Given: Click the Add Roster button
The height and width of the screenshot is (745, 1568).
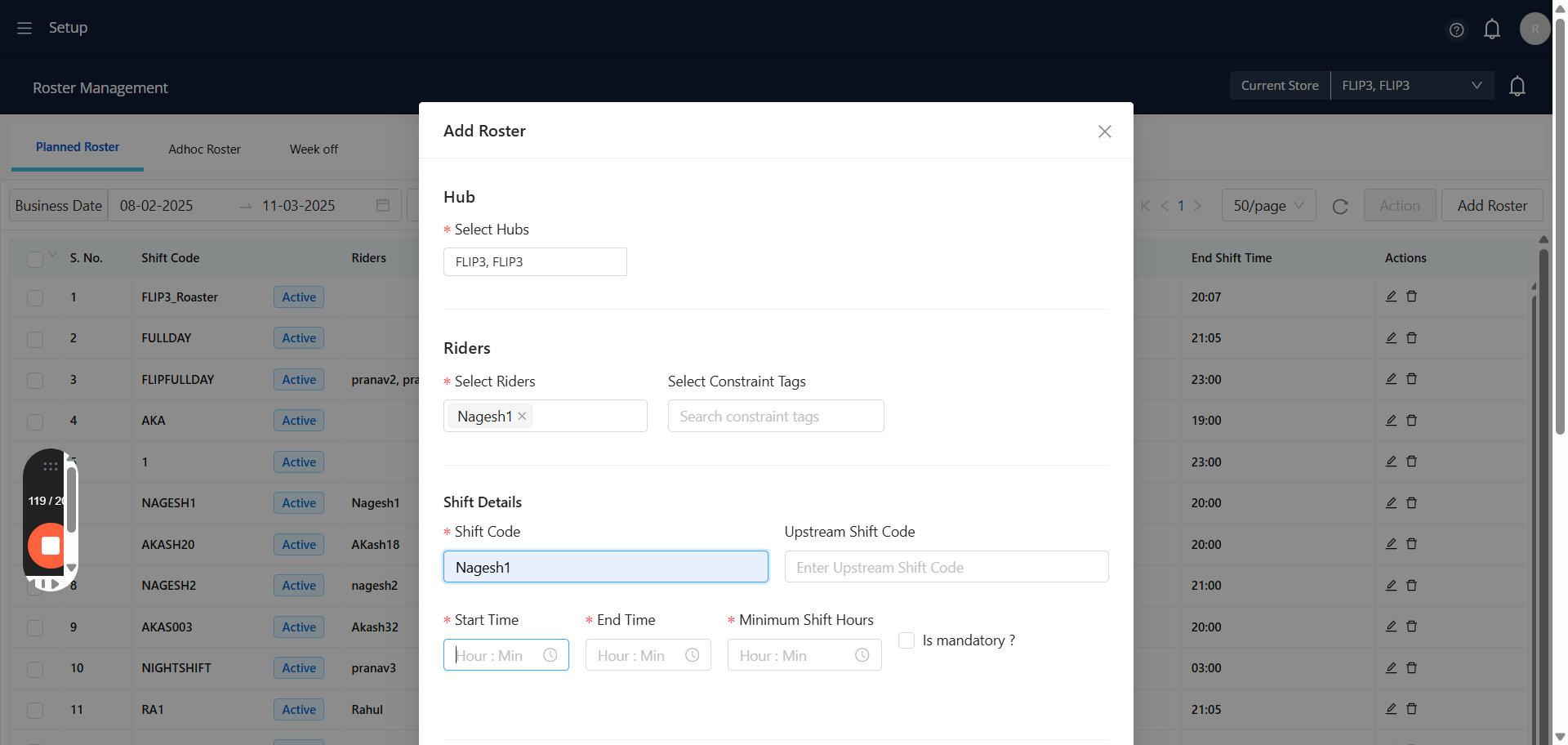Looking at the screenshot, I should tap(1492, 205).
